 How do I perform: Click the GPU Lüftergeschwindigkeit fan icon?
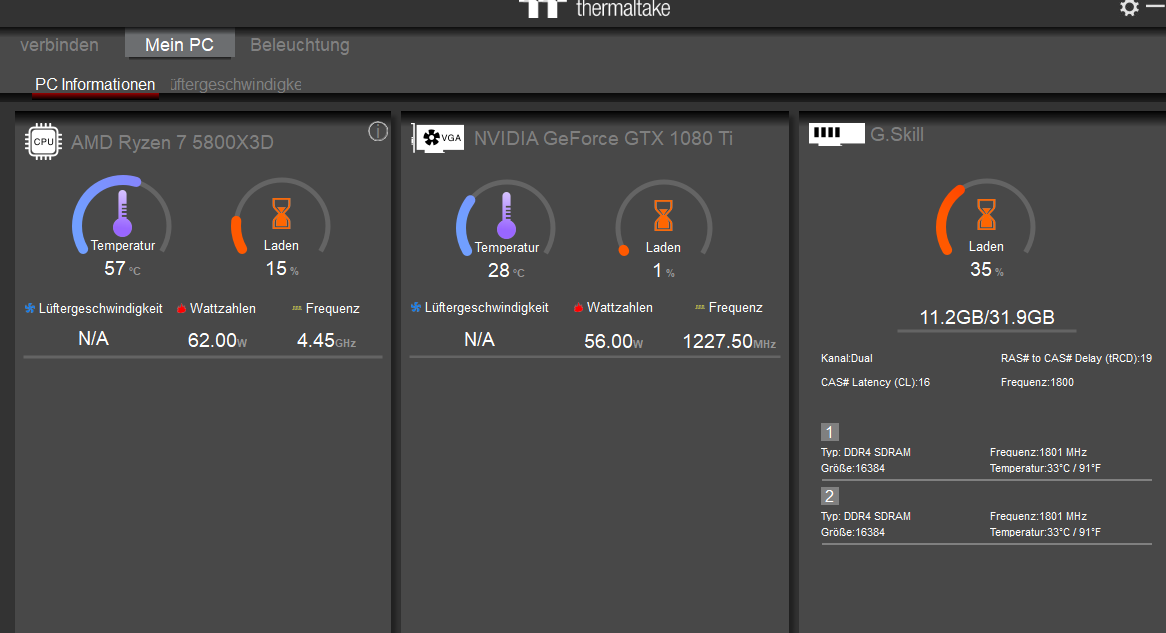[x=416, y=307]
